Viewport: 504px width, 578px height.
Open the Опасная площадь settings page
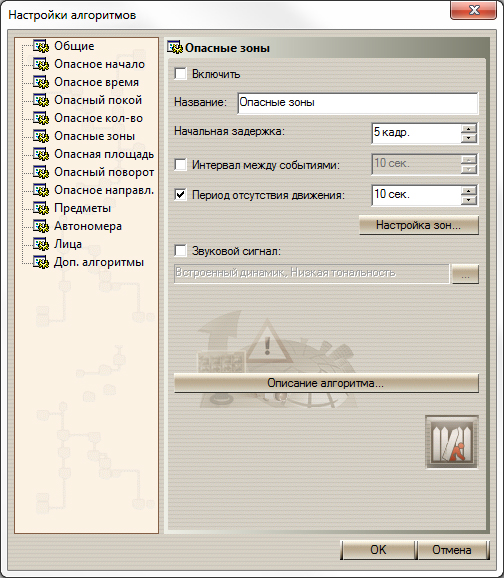(x=104, y=154)
